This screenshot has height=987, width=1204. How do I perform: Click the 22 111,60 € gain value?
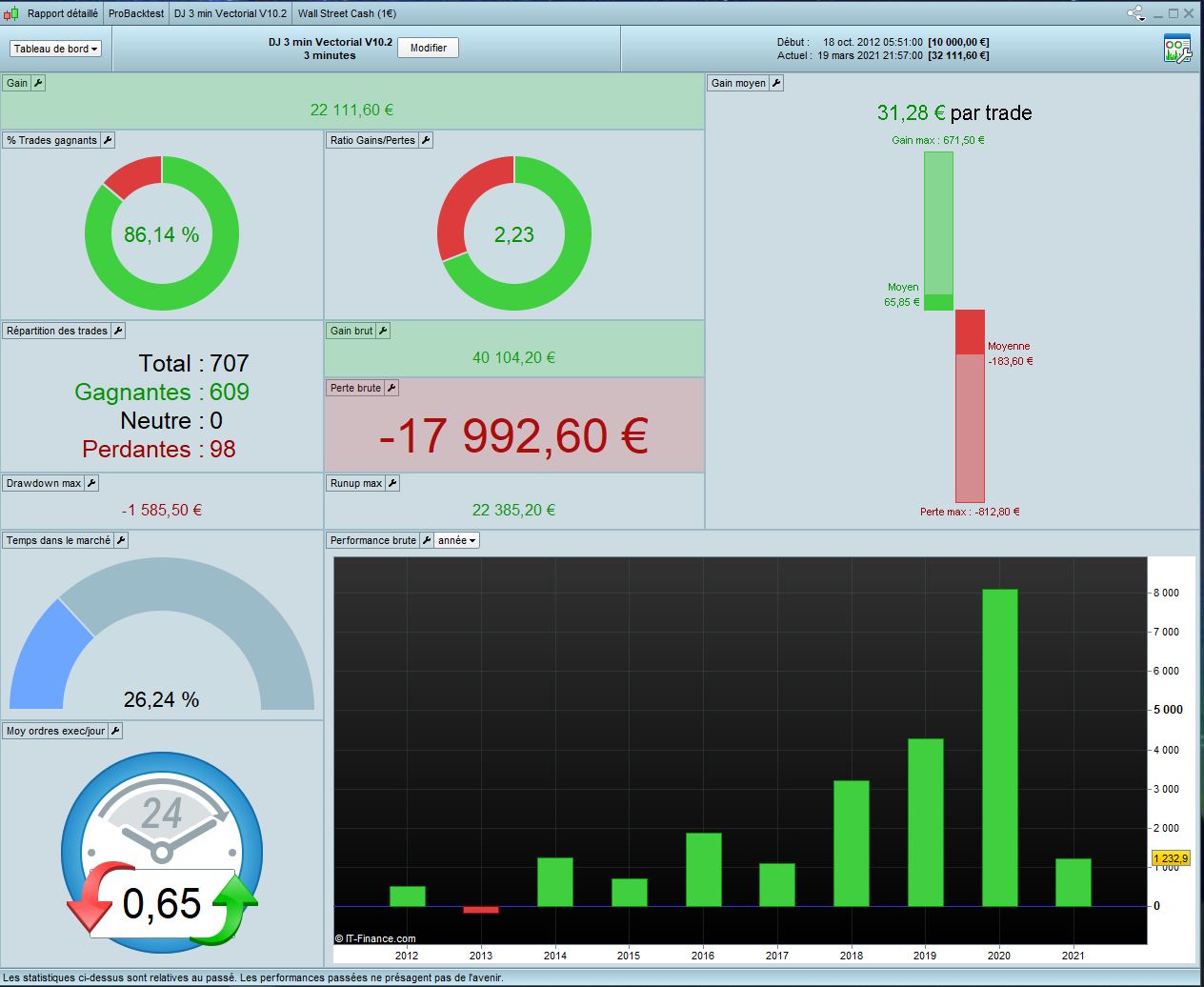pyautogui.click(x=351, y=110)
